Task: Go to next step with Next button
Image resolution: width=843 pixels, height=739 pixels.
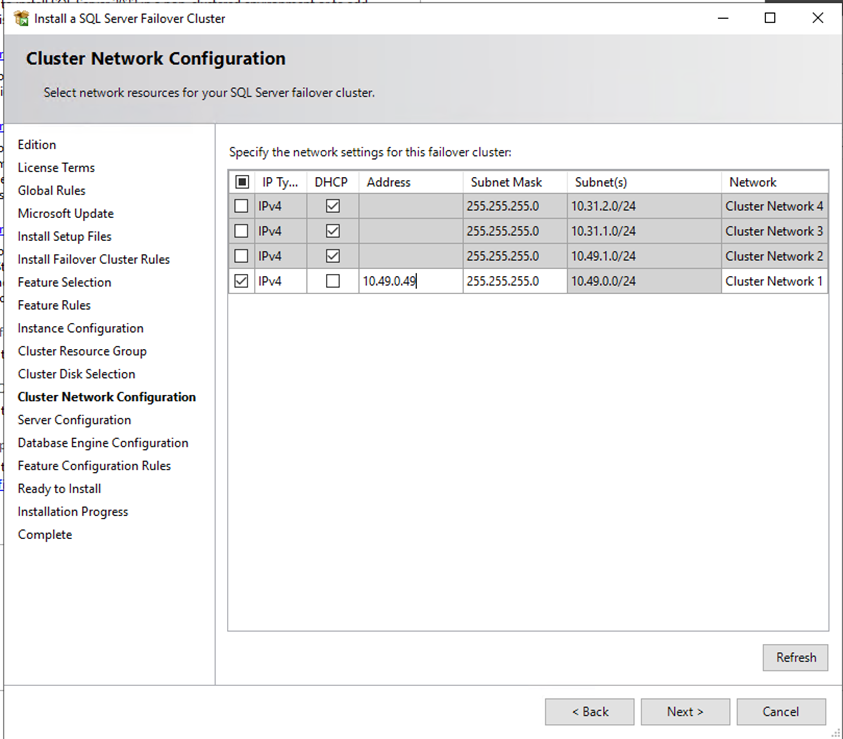Action: coord(685,711)
